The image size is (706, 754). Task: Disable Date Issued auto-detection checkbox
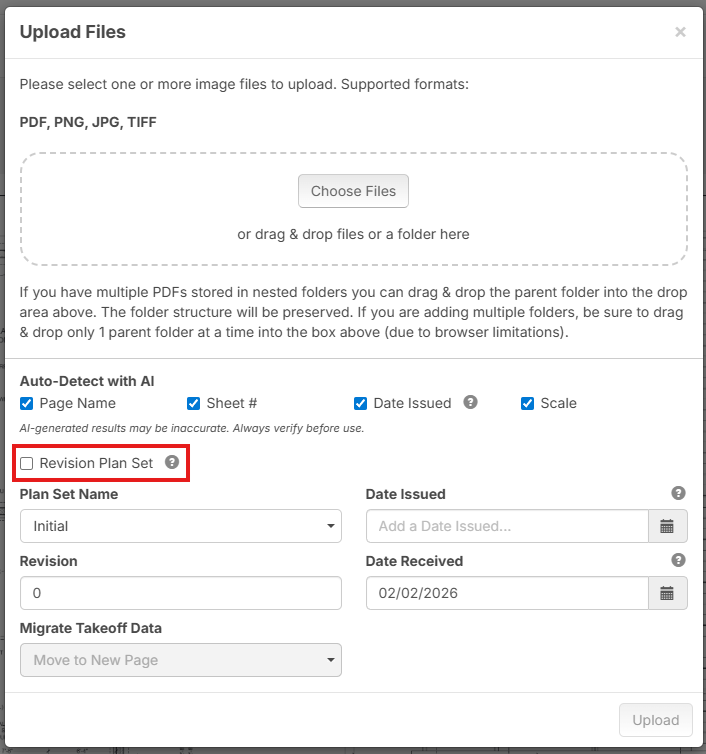tap(361, 404)
